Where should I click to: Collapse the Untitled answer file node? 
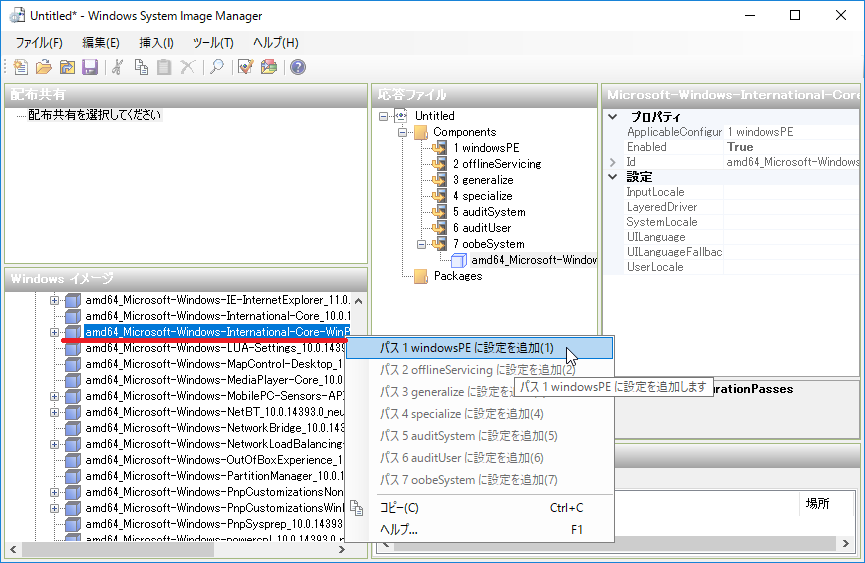(383, 116)
